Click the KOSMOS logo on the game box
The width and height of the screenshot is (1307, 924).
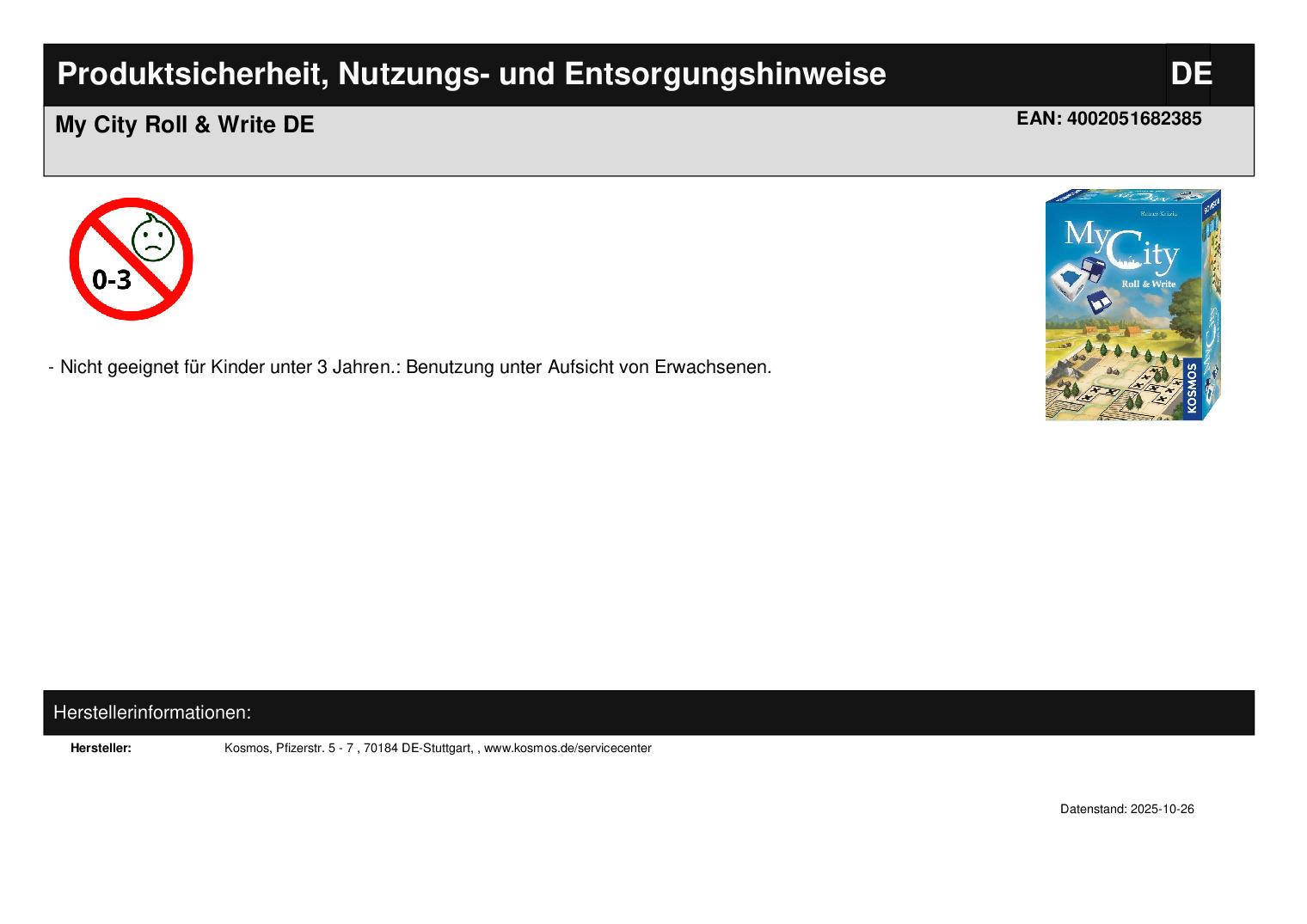[x=1192, y=389]
